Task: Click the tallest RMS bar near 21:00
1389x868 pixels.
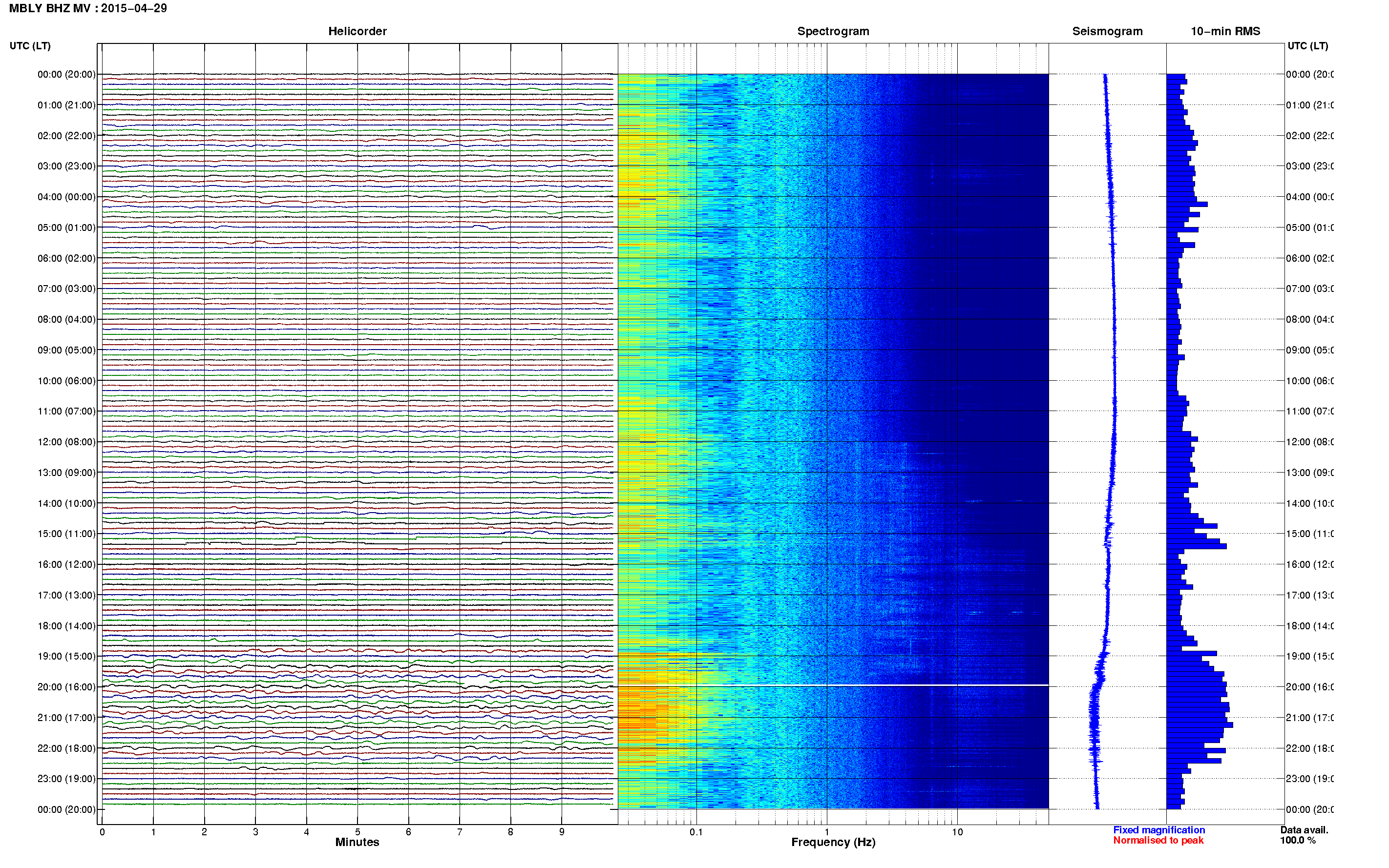Action: pyautogui.click(x=1200, y=725)
